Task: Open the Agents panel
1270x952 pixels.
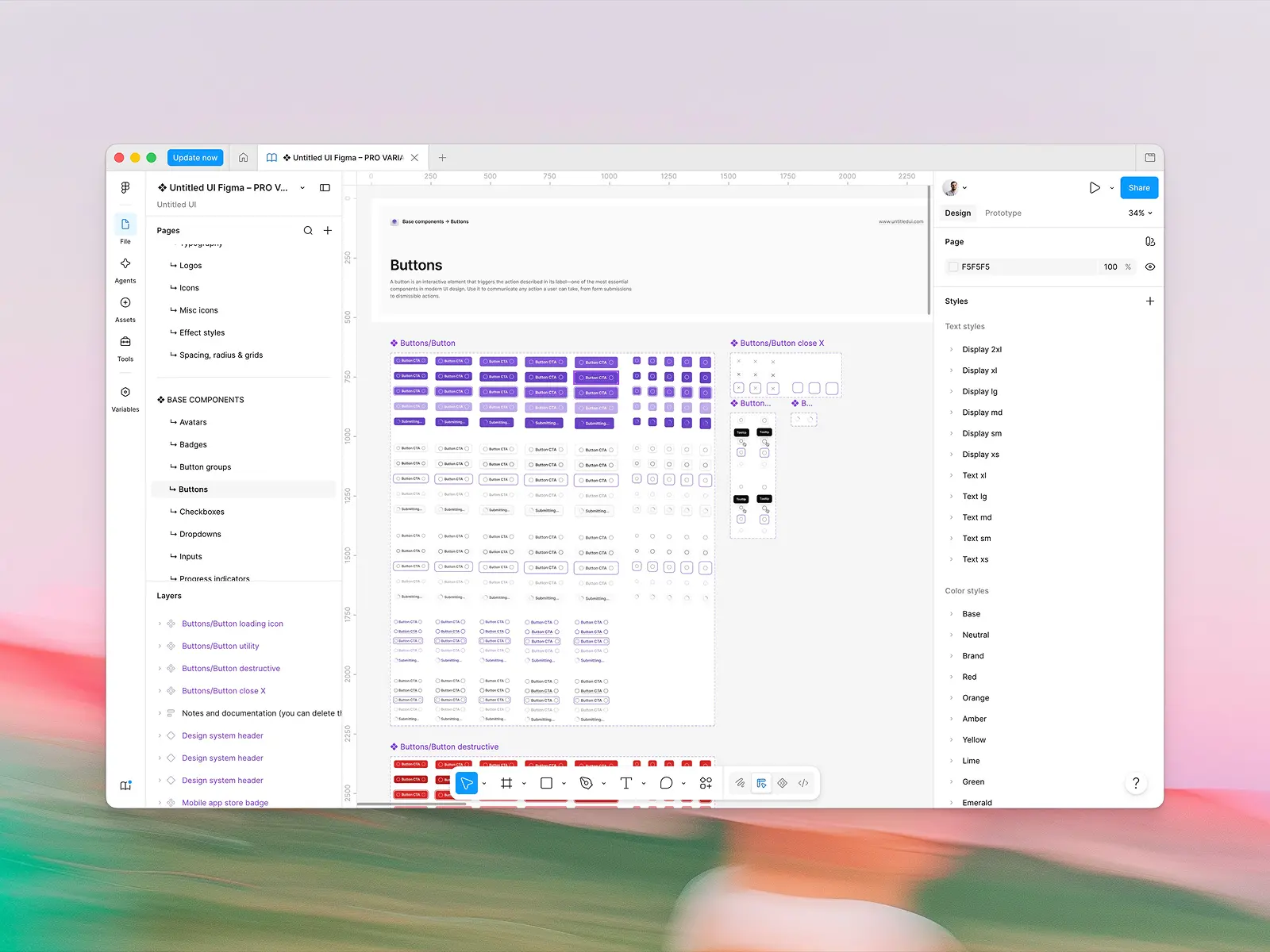Action: point(125,270)
